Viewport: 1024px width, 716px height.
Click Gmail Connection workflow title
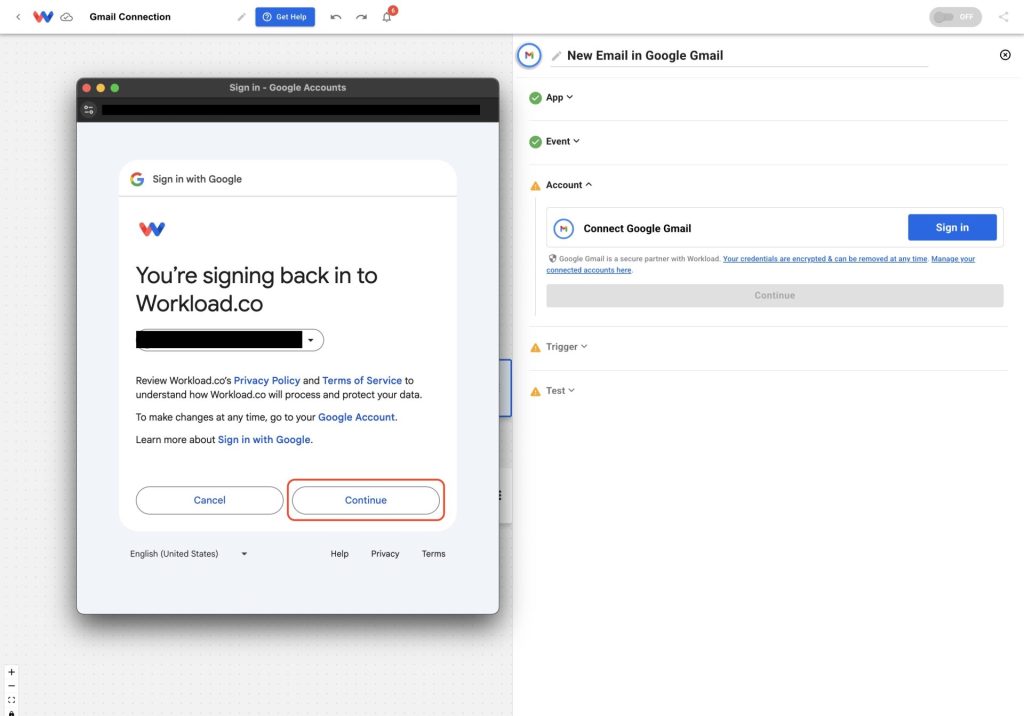coord(130,17)
